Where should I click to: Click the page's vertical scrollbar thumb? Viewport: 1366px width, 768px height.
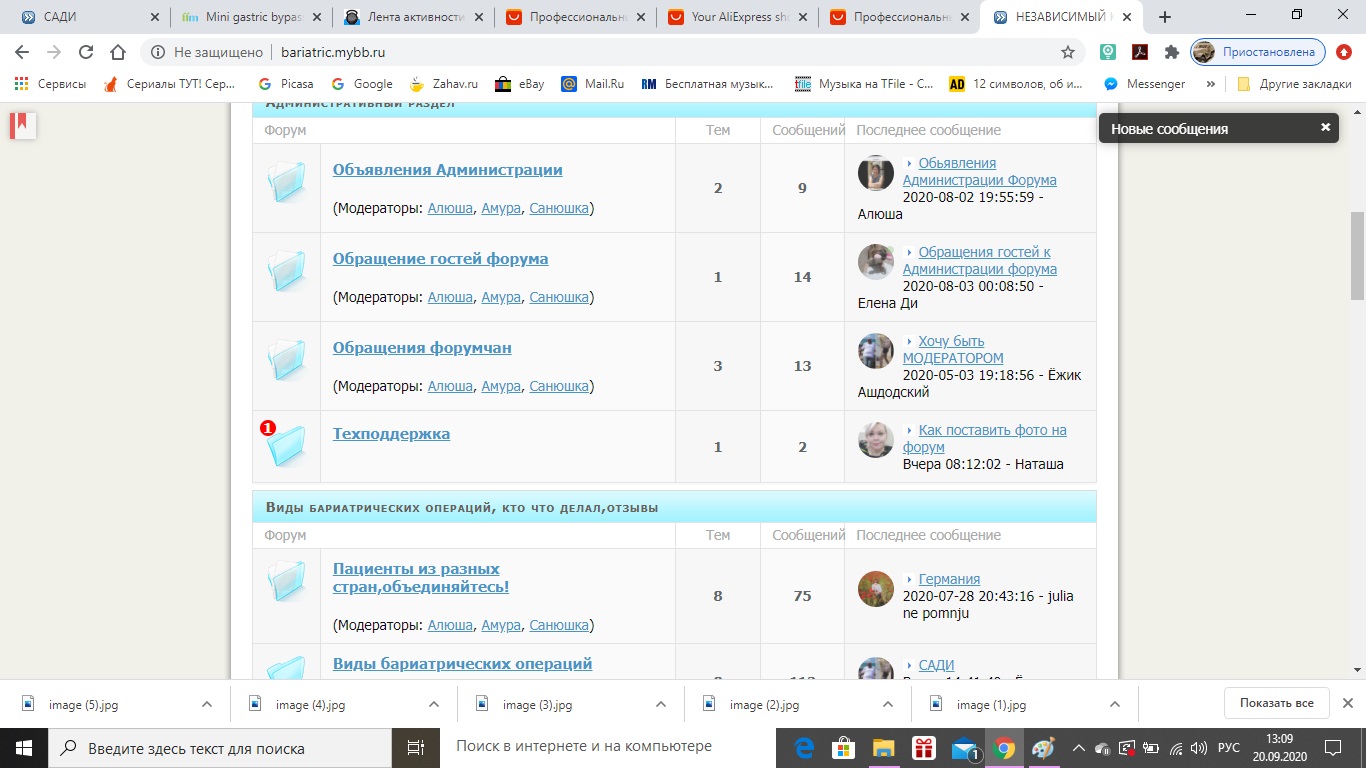(x=1358, y=255)
